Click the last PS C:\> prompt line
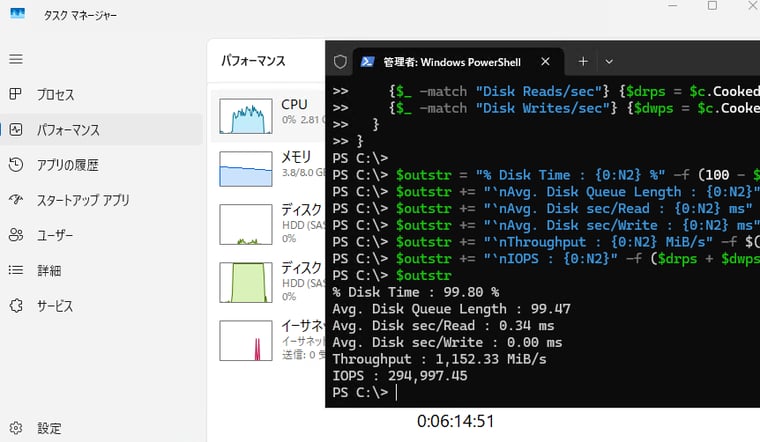The image size is (760, 442). pos(361,392)
